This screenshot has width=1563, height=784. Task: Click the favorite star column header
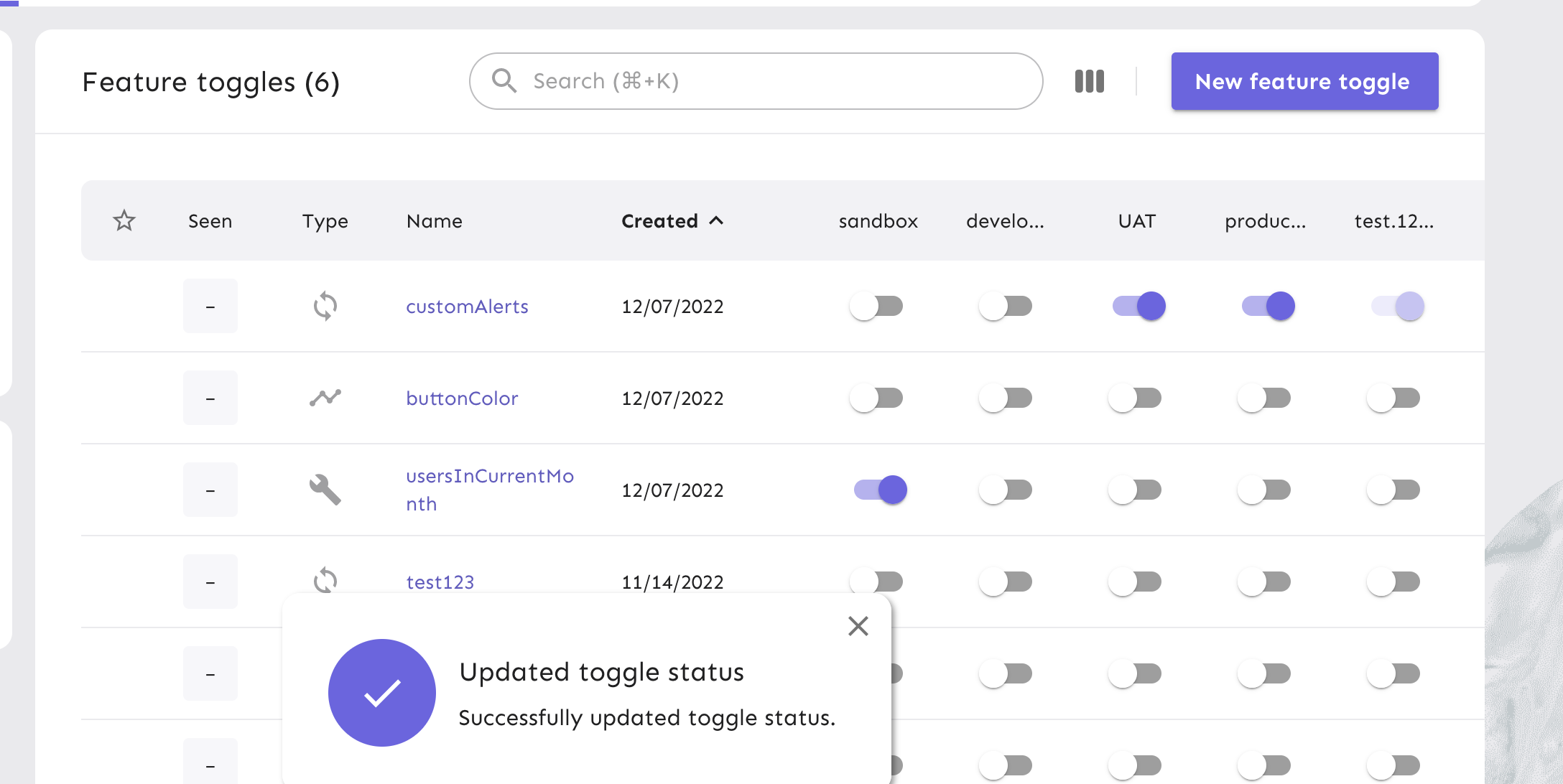click(124, 220)
